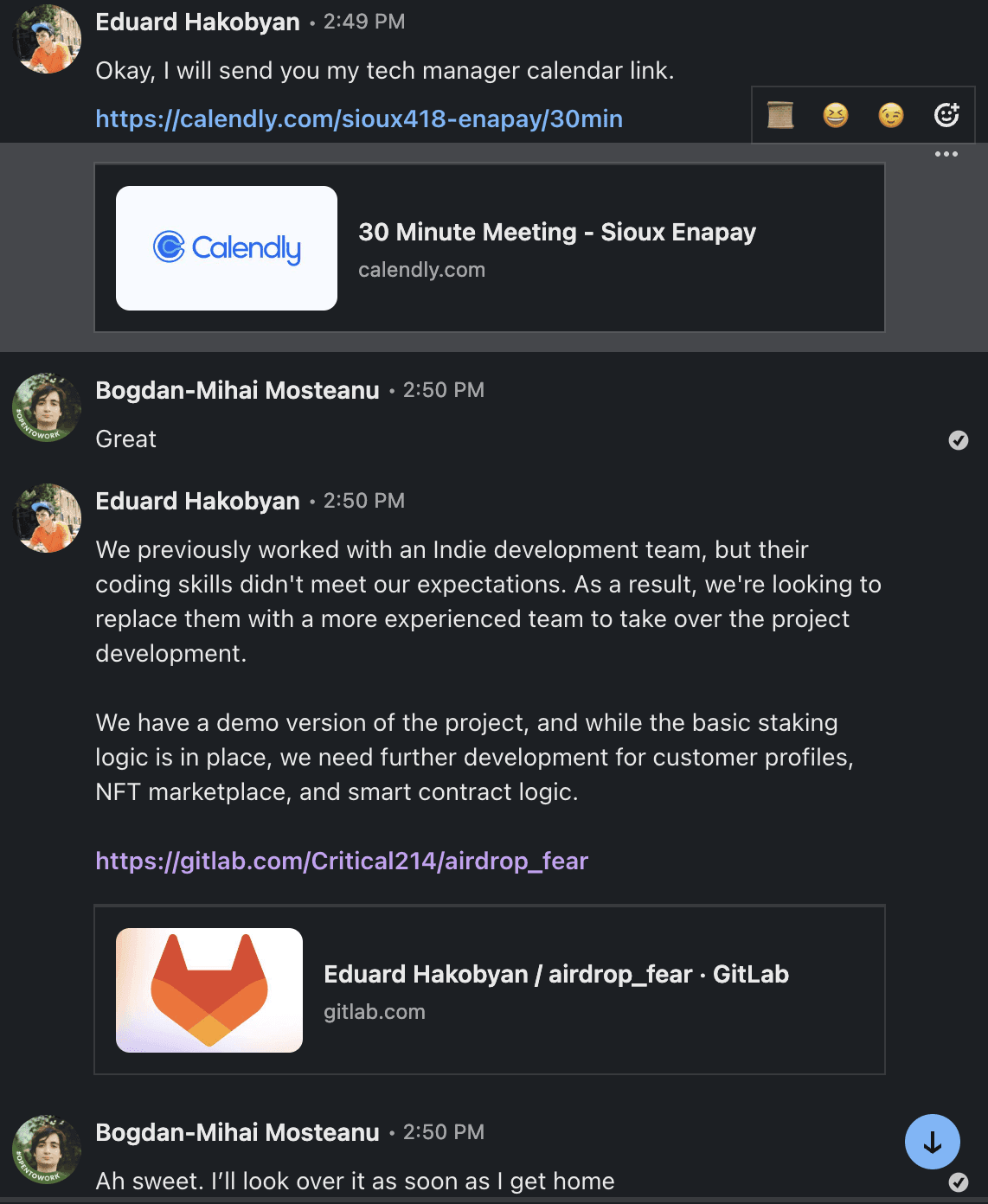Open the three-dot message options menu

[x=946, y=154]
